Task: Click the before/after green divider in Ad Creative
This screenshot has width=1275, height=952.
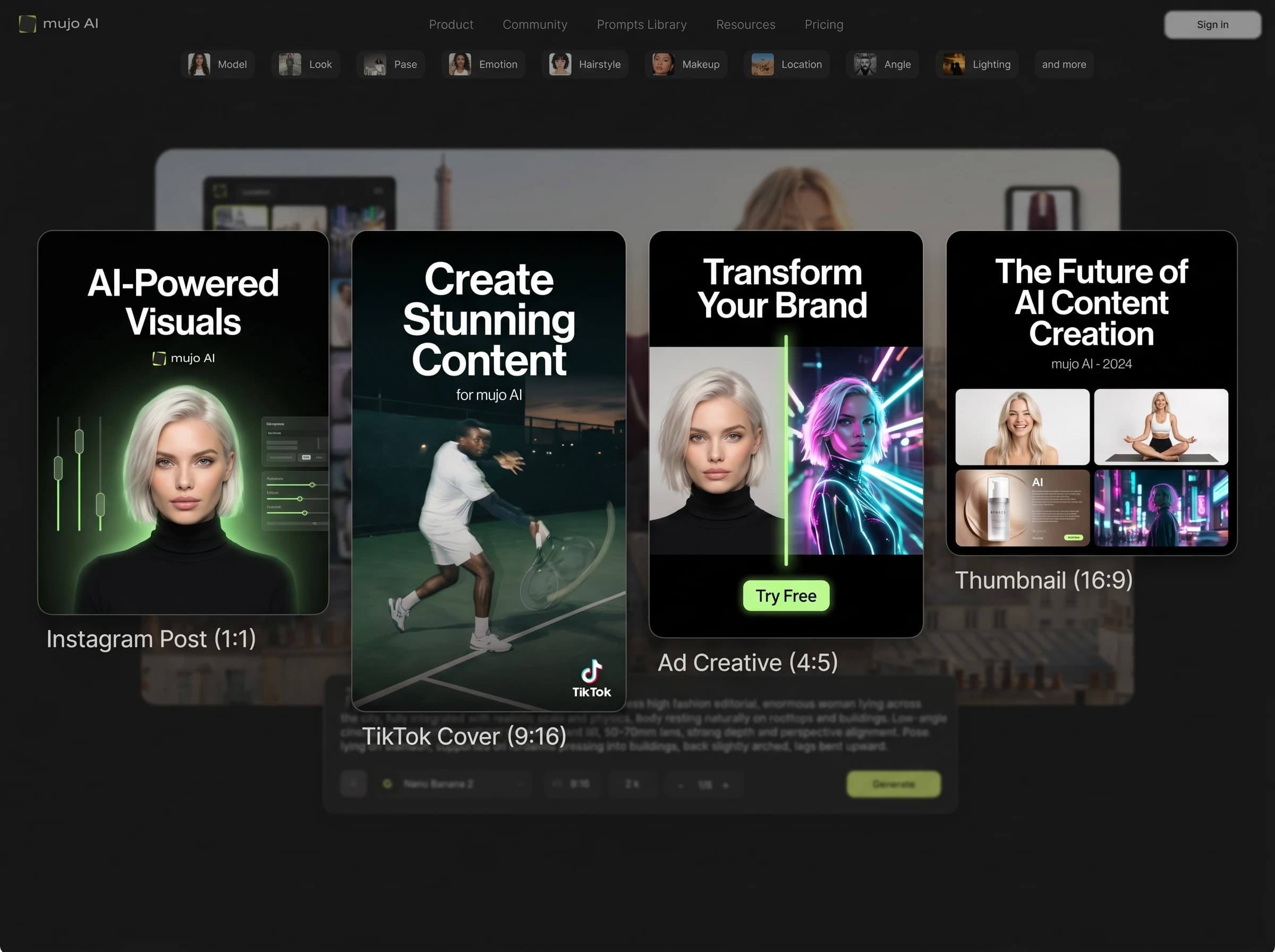Action: 786,450
